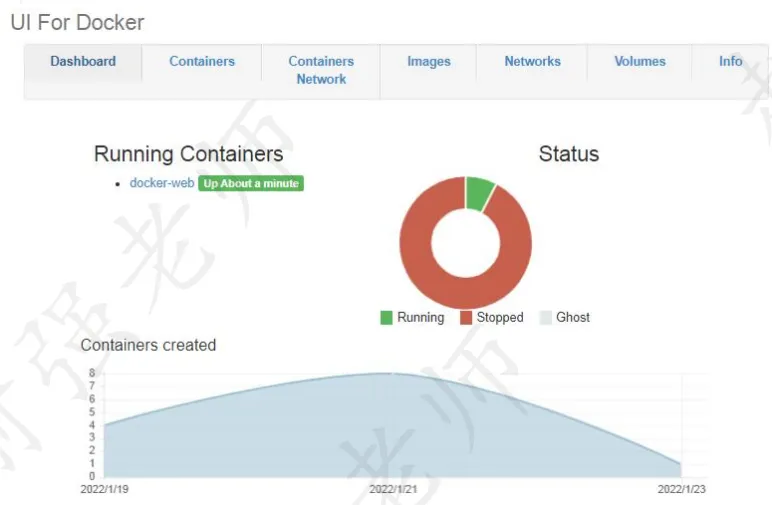Viewport: 772px width, 505px height.
Task: Open the Dashboard tab
Action: click(x=83, y=62)
